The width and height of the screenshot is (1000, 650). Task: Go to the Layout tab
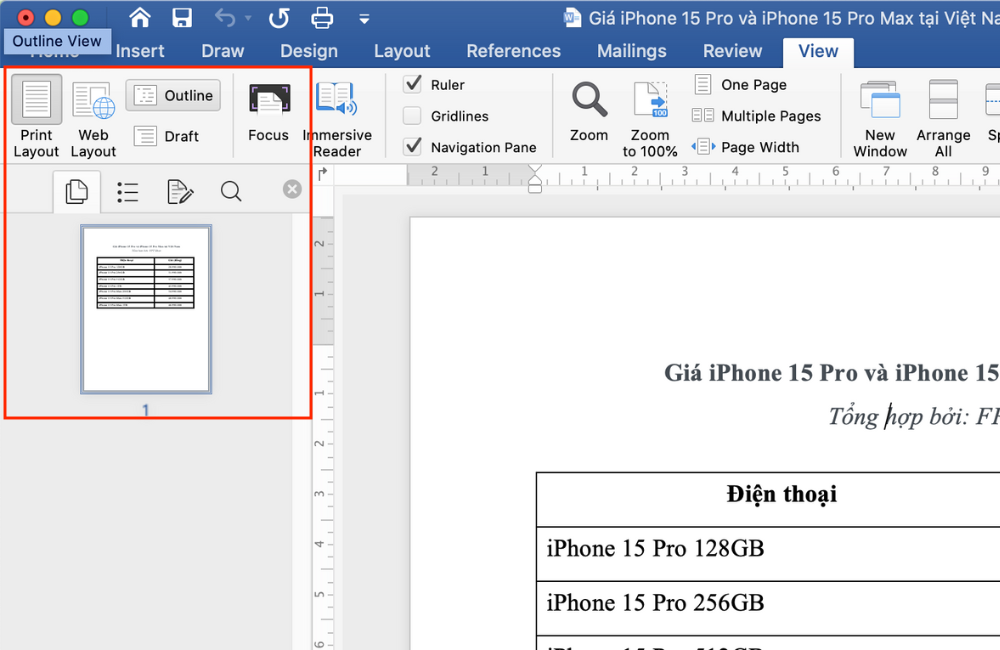pyautogui.click(x=402, y=51)
